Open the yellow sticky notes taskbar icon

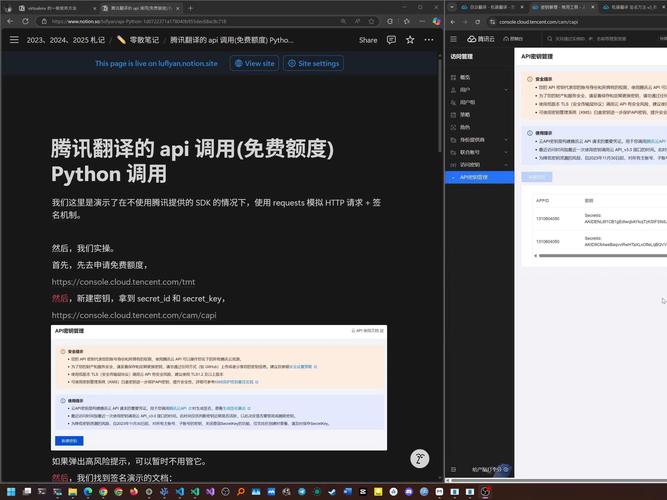(378, 492)
